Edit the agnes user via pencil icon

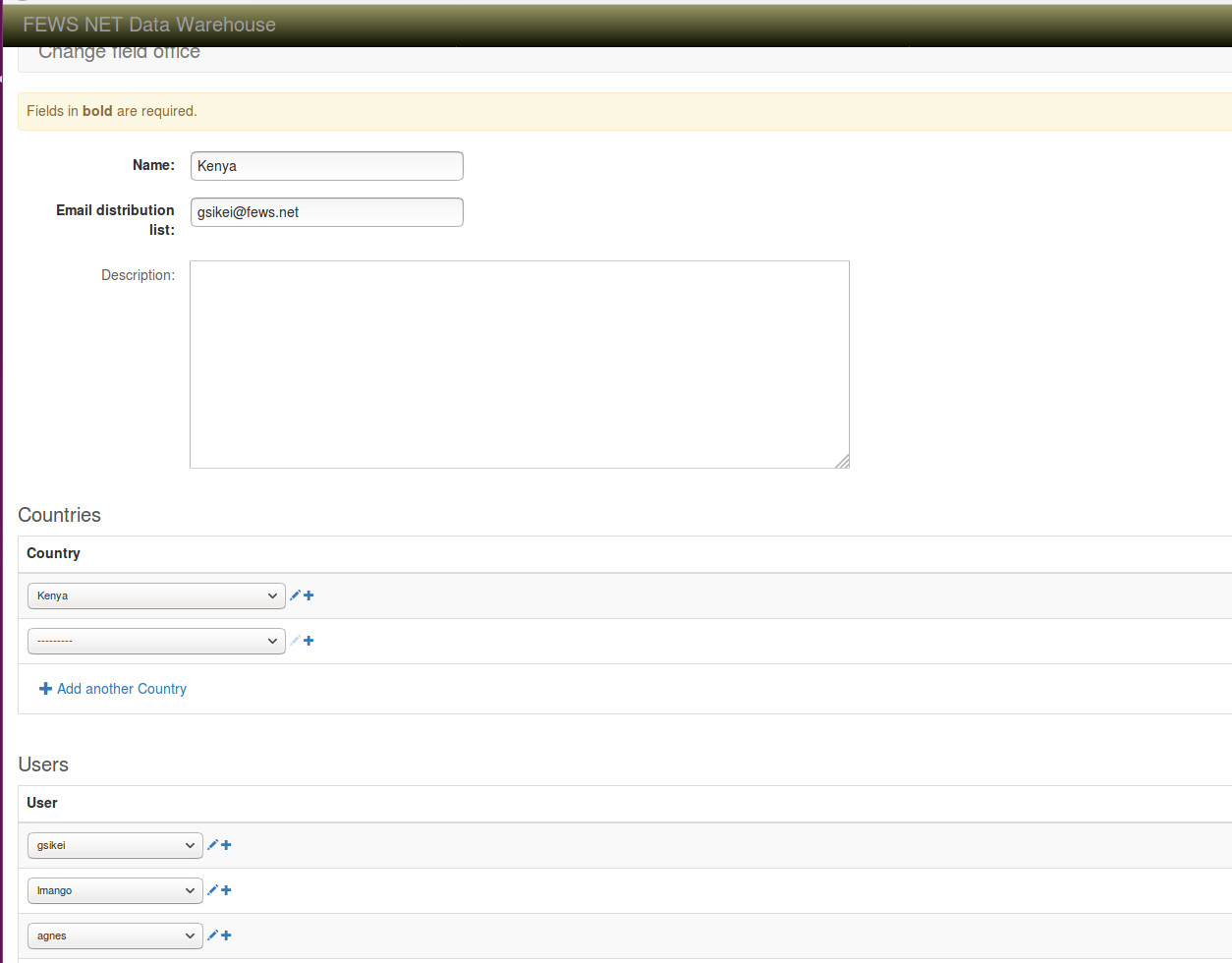pyautogui.click(x=212, y=935)
